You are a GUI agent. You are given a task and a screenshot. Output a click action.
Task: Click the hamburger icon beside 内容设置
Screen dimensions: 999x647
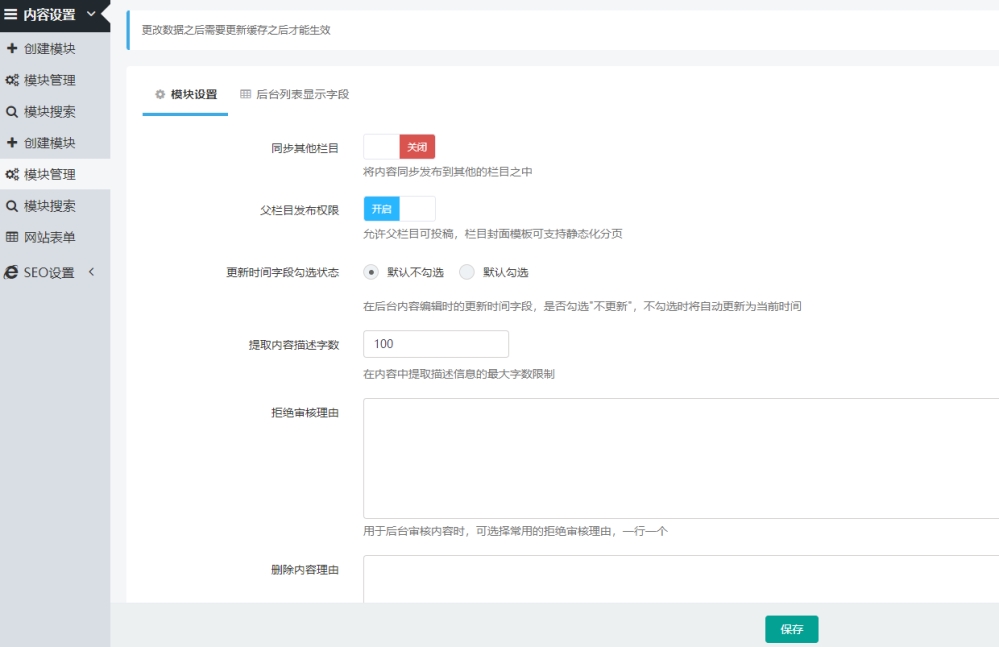pyautogui.click(x=11, y=14)
